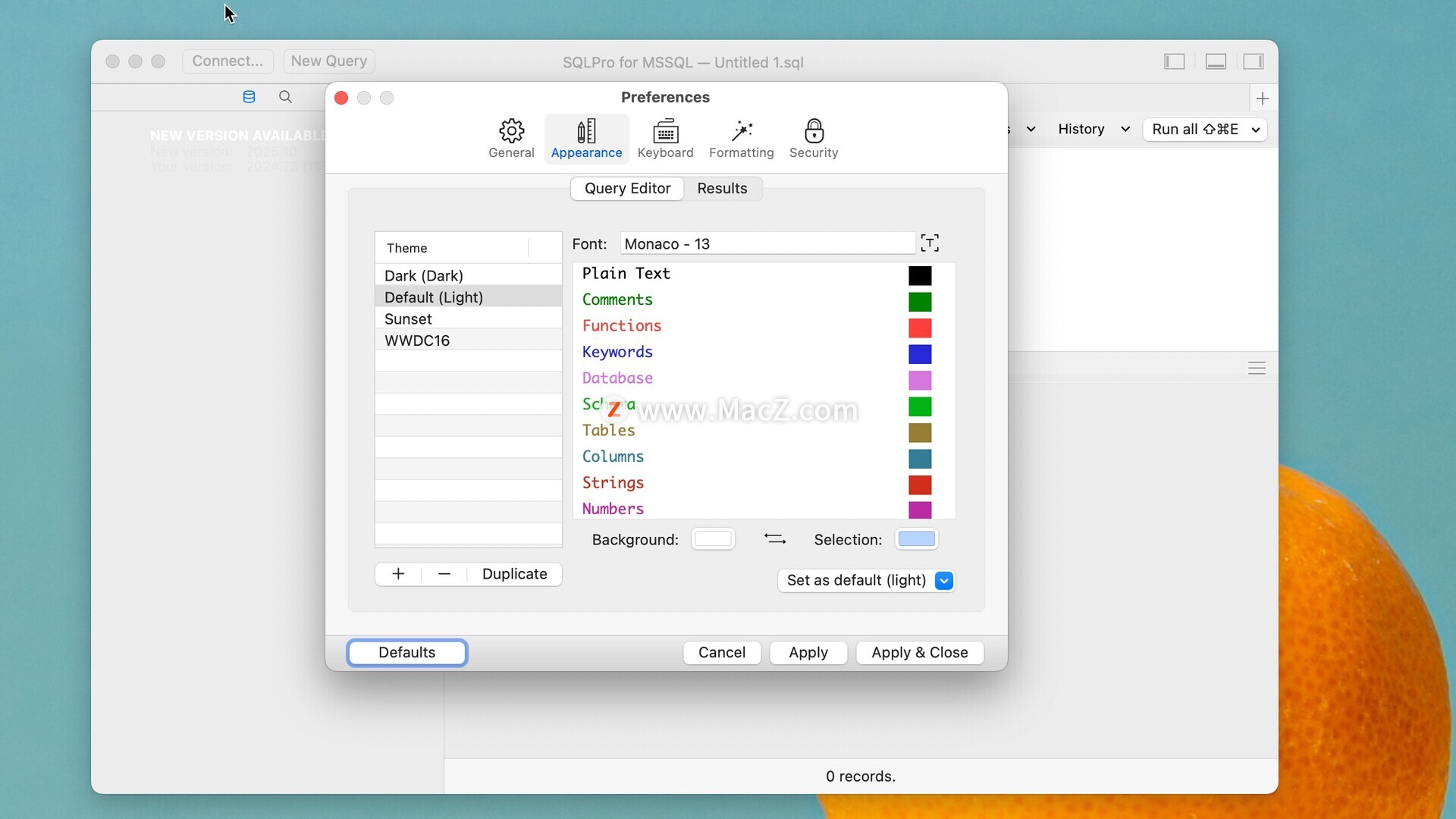The height and width of the screenshot is (819, 1456).
Task: Select Plain Text syntax row
Action: point(764,275)
